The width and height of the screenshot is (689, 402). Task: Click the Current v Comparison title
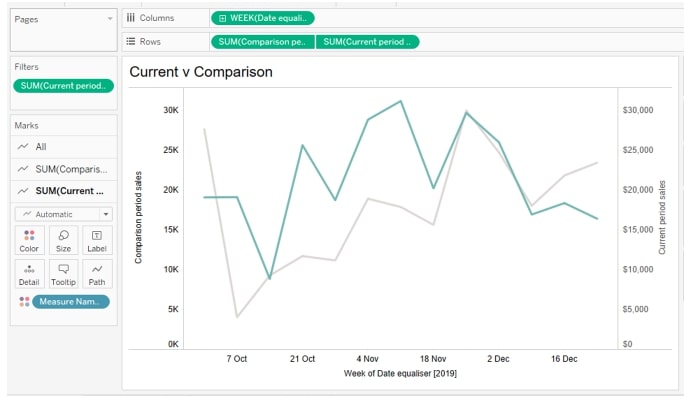pos(201,72)
